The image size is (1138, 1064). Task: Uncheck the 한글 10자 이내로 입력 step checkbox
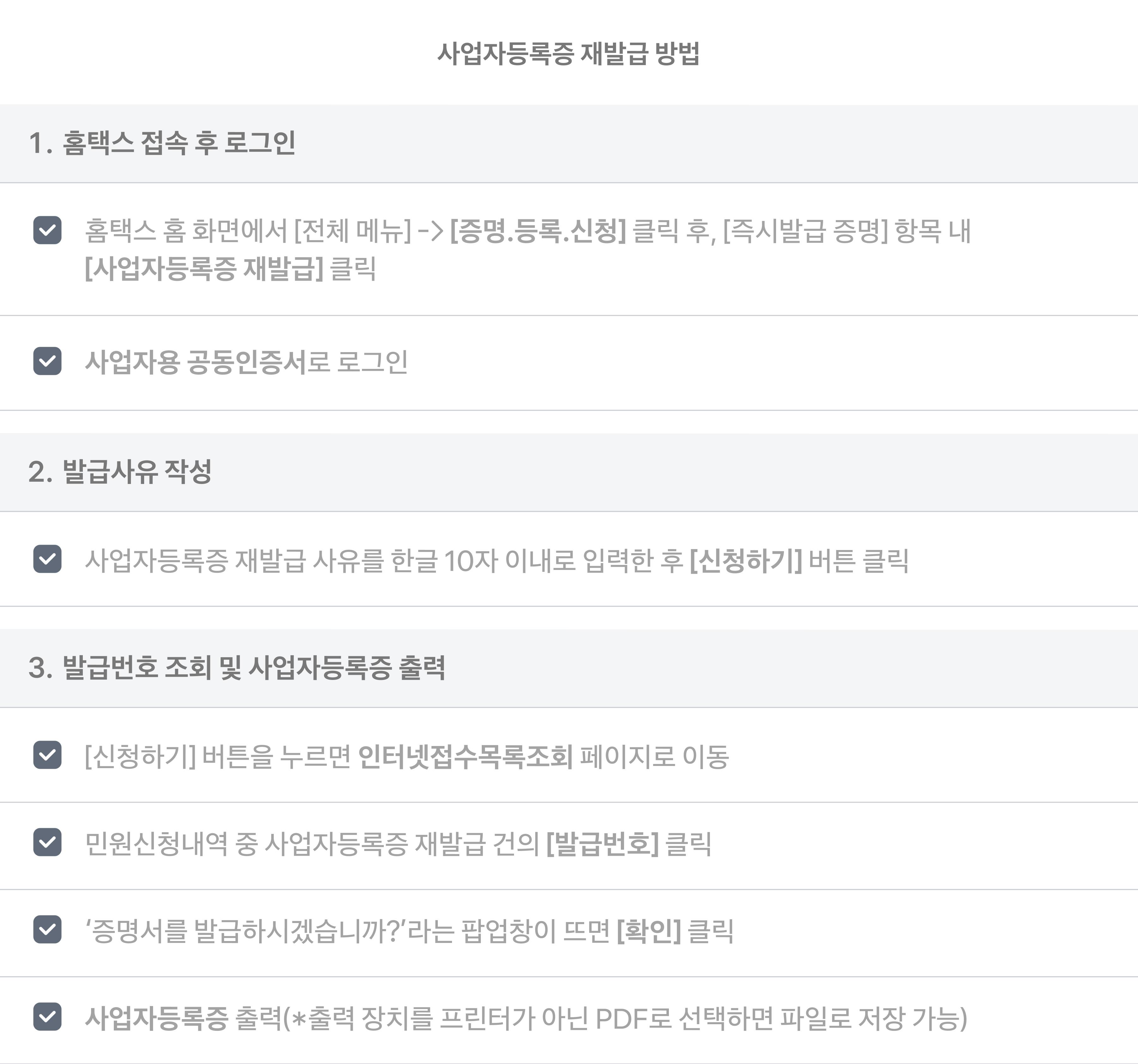pyautogui.click(x=47, y=559)
